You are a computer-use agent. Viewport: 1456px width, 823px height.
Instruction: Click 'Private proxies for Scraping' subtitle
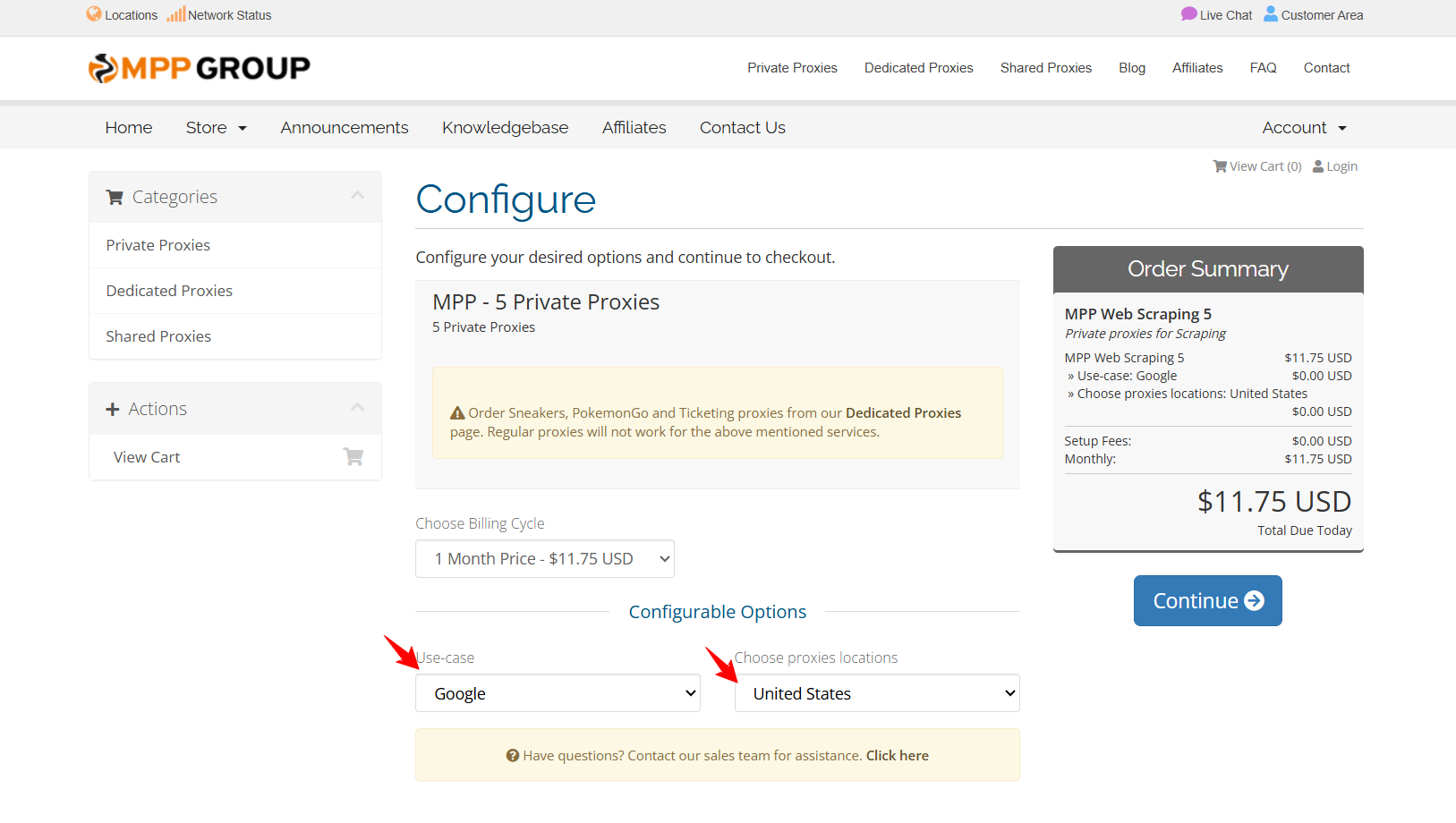point(1145,334)
